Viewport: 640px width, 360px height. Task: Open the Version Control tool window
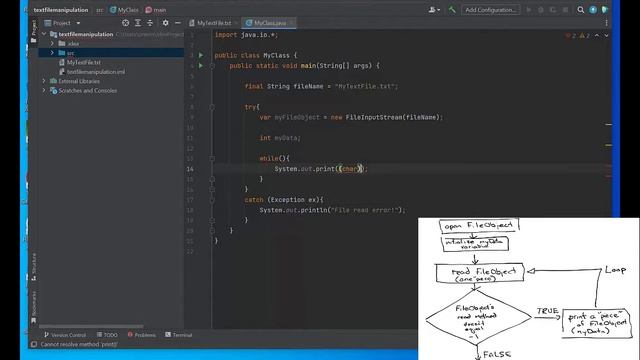pos(65,335)
